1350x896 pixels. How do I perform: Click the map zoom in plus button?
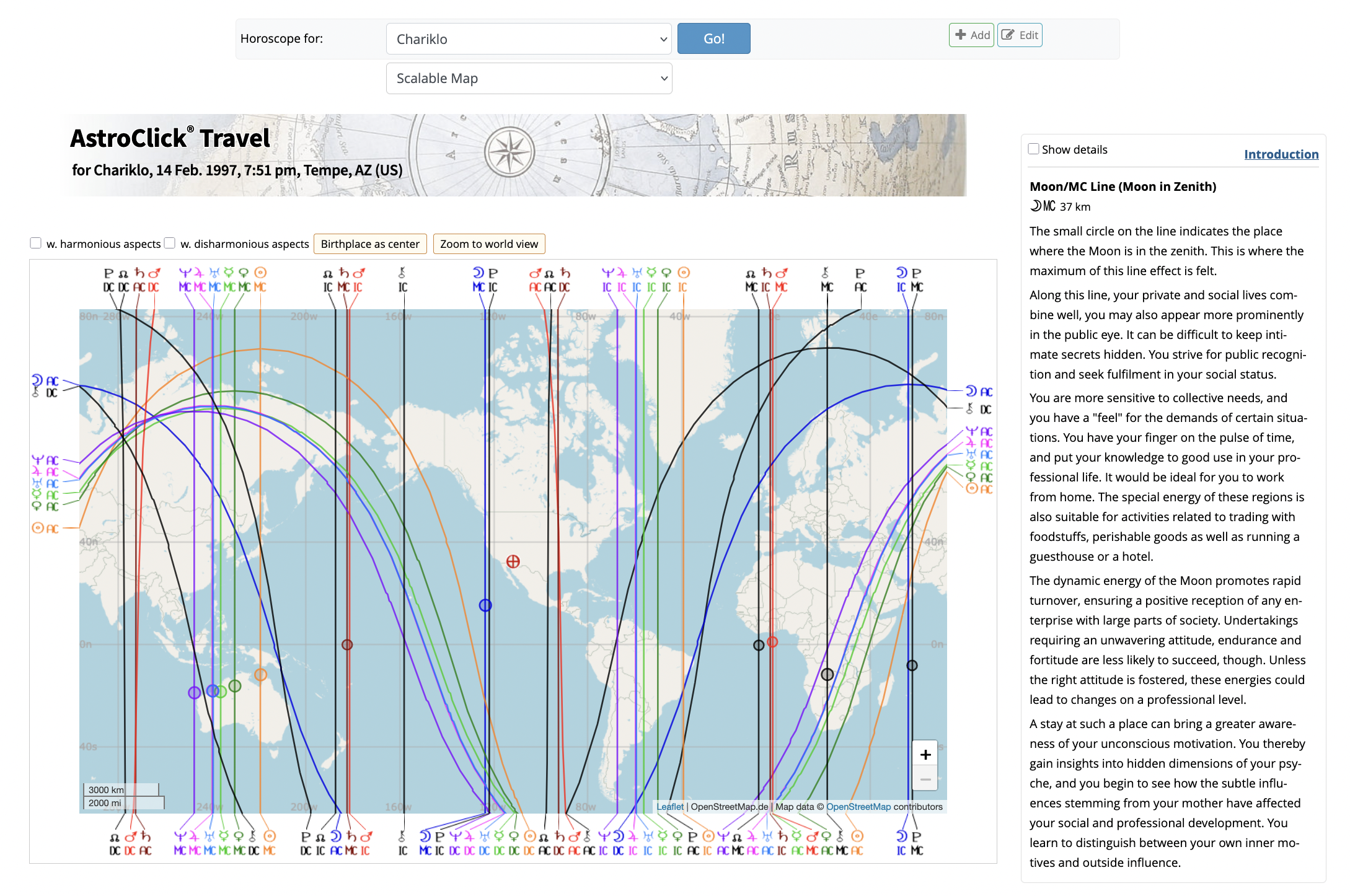(x=925, y=754)
